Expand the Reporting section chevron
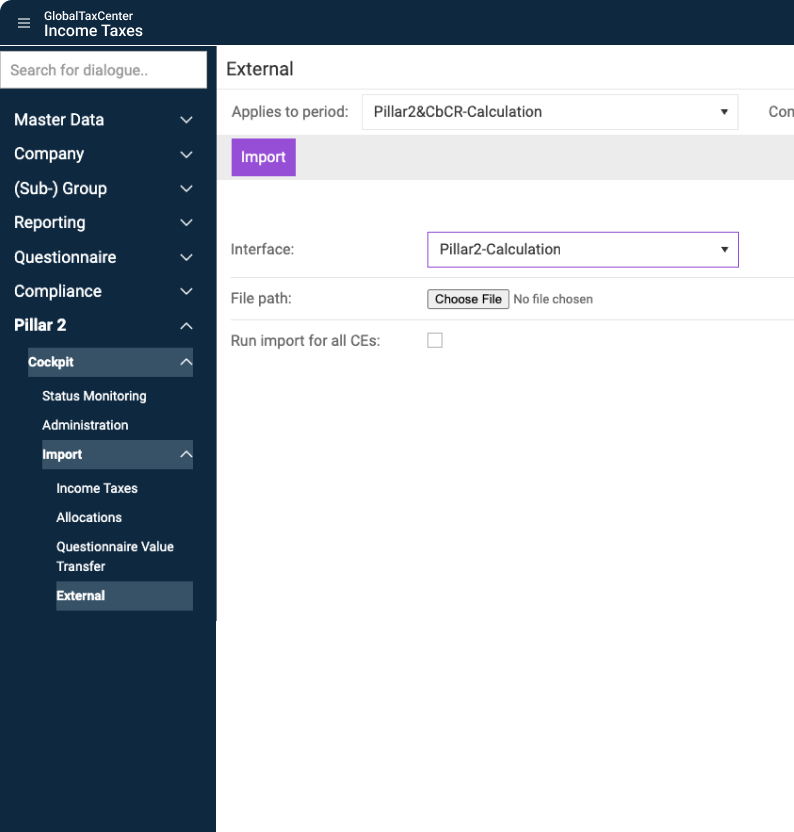Image resolution: width=794 pixels, height=832 pixels. click(x=186, y=223)
